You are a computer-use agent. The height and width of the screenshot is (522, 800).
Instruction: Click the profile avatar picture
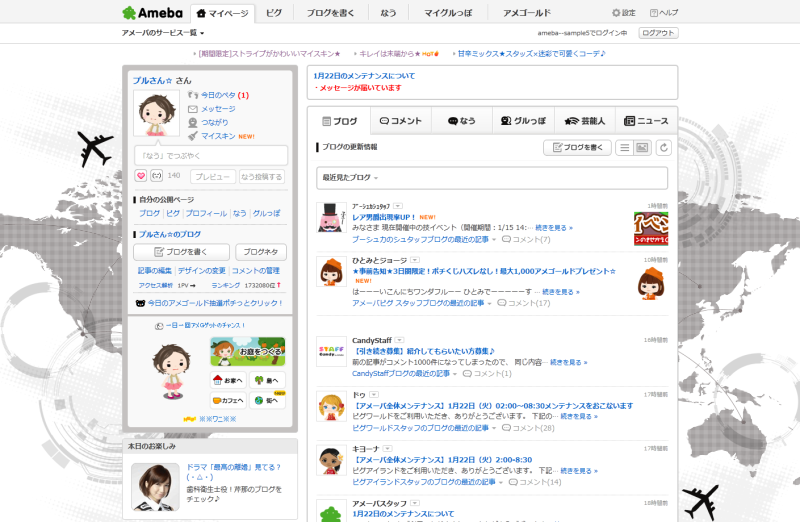[x=156, y=113]
